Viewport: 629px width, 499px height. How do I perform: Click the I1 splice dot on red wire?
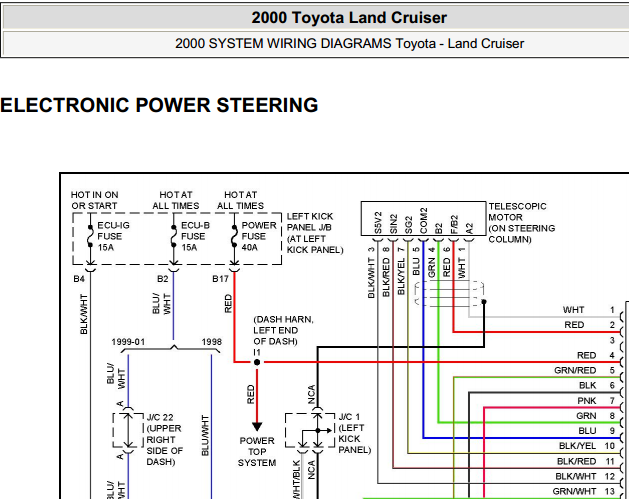coord(257,362)
